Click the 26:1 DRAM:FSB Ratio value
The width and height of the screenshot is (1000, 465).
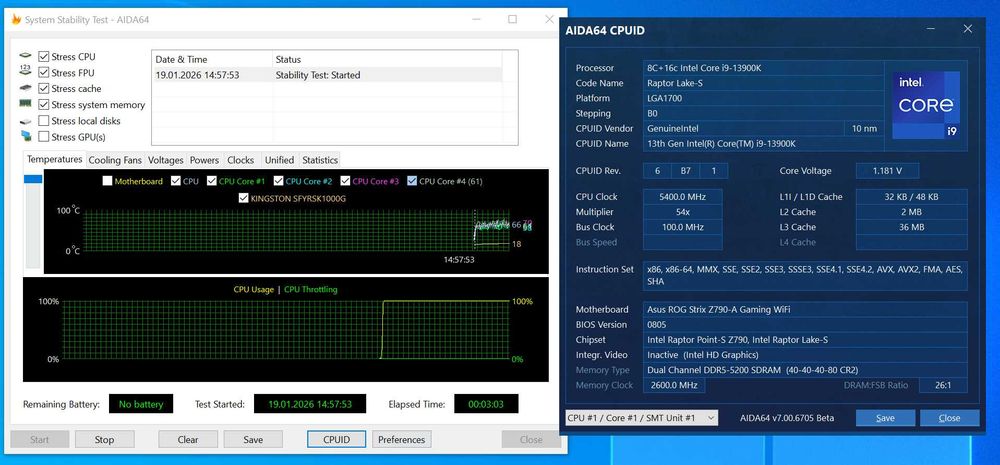click(x=943, y=385)
